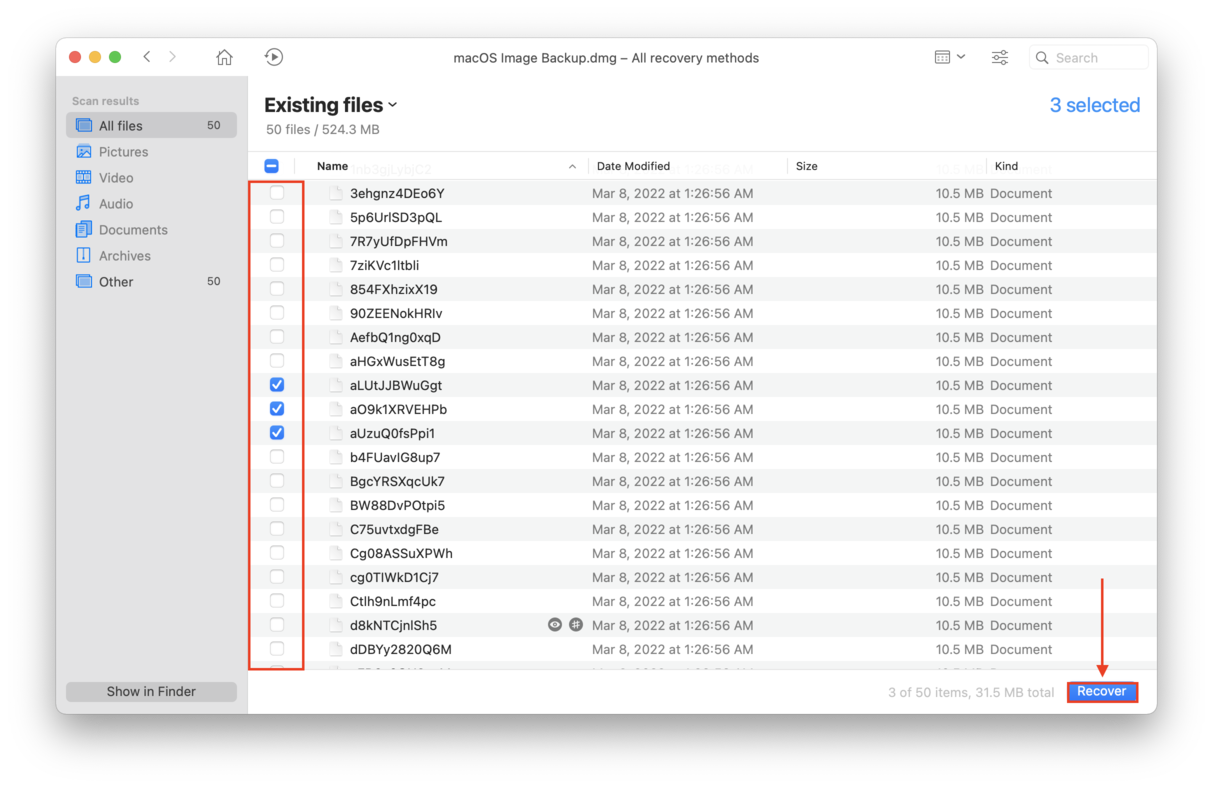Sort by the Name column

click(x=332, y=166)
